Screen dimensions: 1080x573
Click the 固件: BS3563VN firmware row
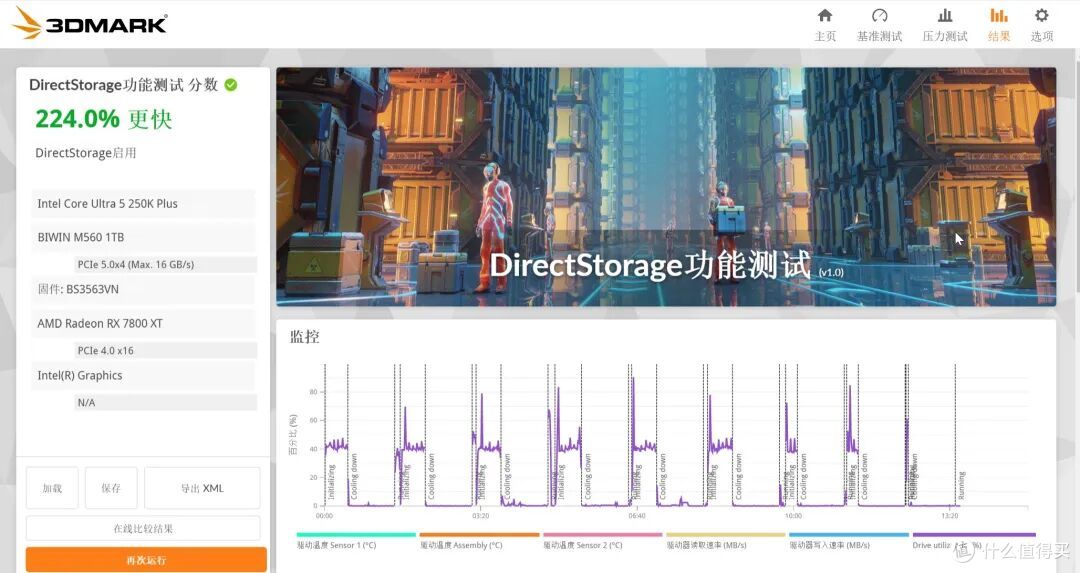coord(143,289)
